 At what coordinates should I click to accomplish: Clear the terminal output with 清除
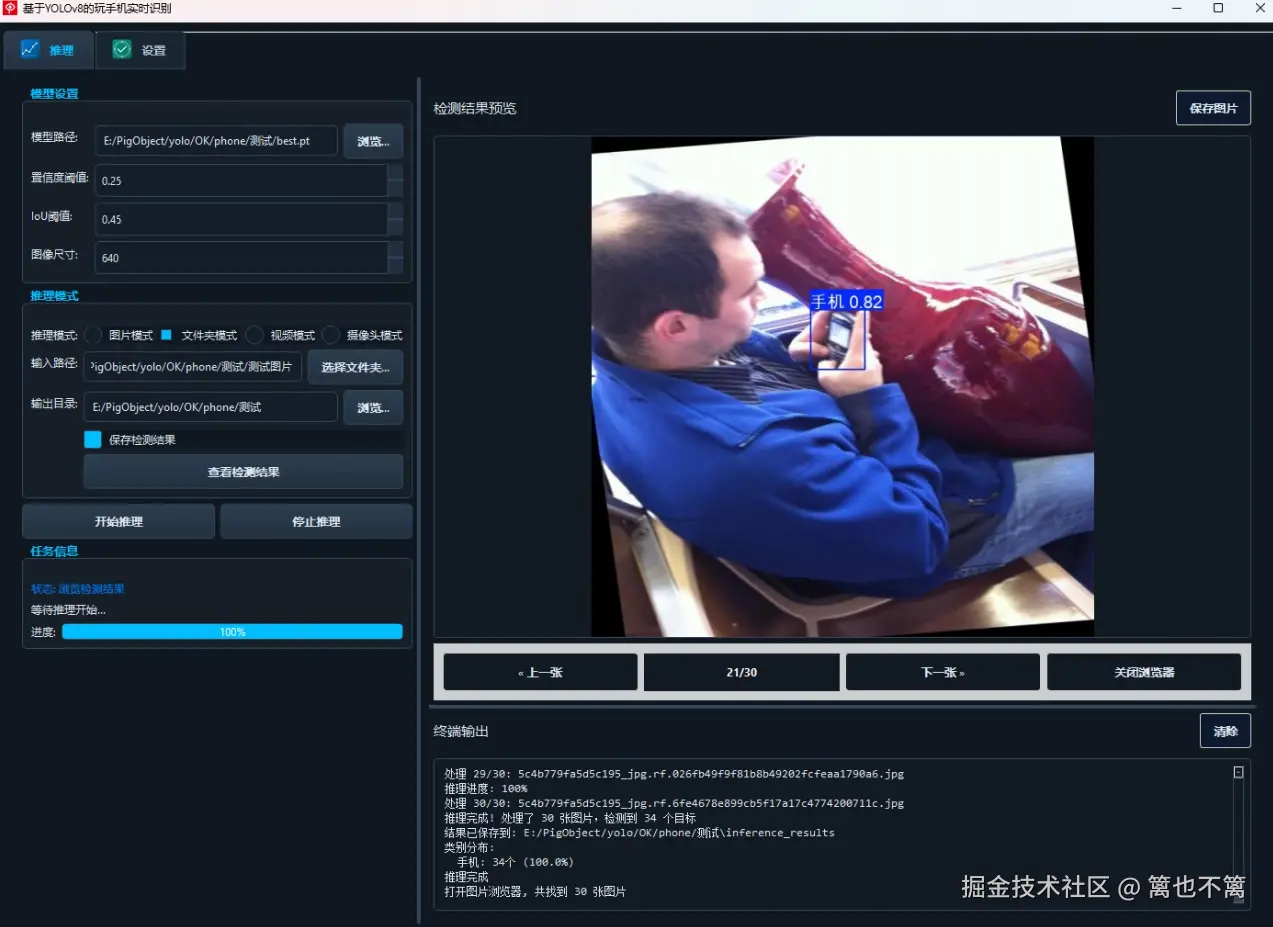coord(1225,730)
